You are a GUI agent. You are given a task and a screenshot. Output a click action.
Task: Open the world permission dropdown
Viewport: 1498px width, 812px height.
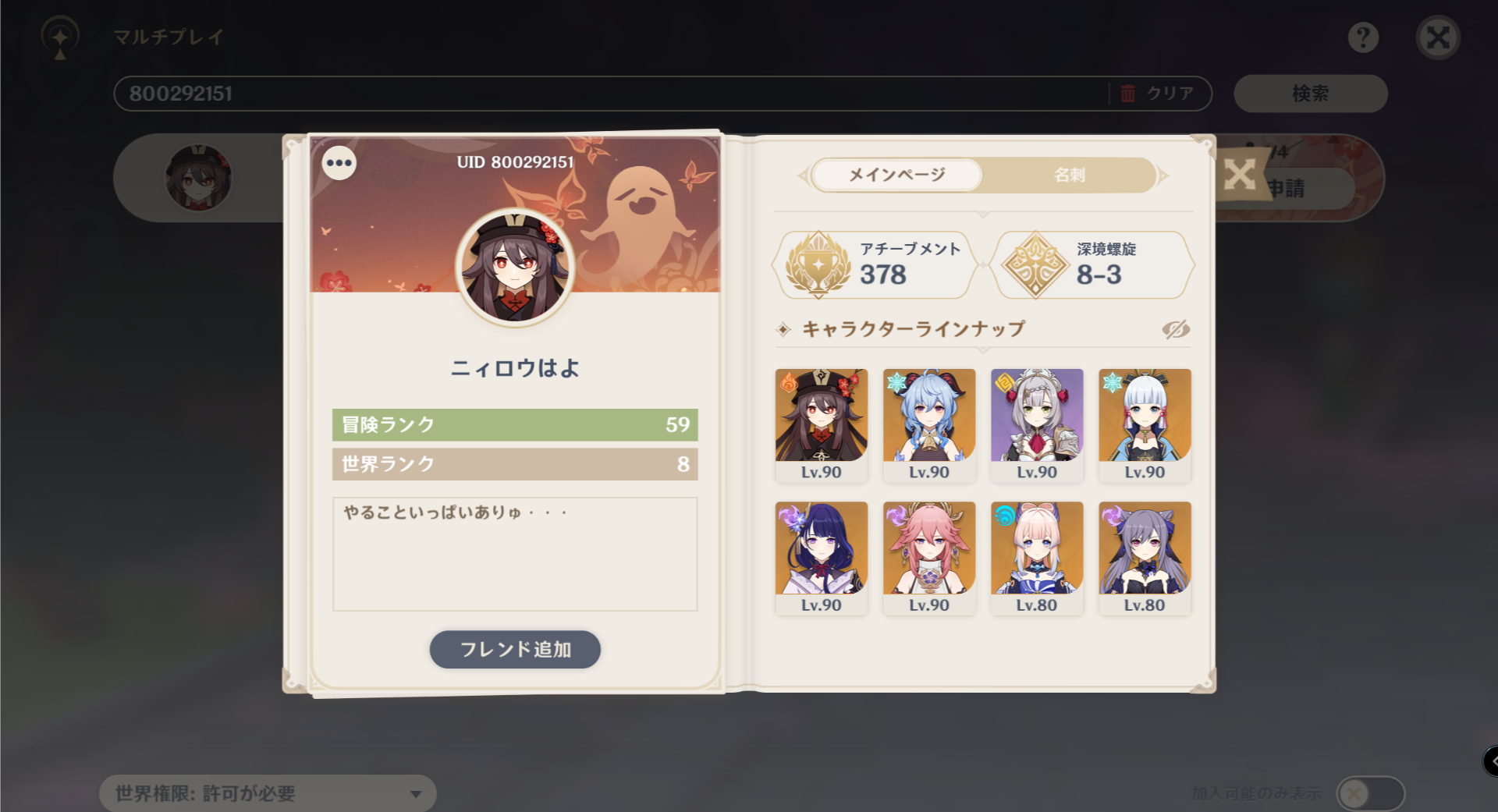(268, 793)
